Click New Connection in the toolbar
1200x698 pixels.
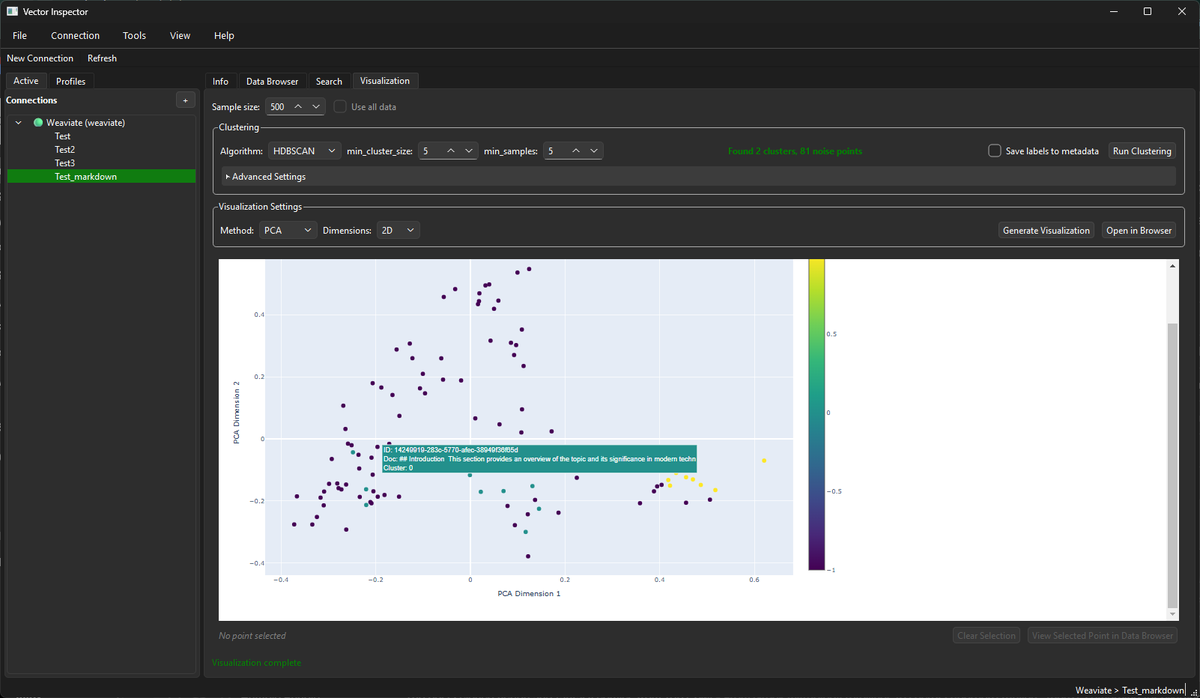point(40,58)
